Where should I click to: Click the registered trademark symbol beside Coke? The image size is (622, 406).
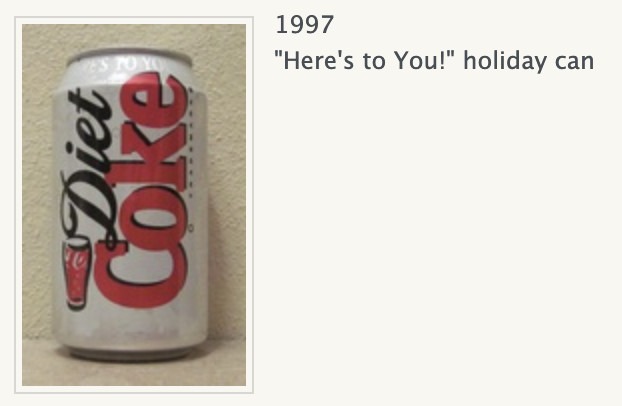pyautogui.click(x=191, y=229)
